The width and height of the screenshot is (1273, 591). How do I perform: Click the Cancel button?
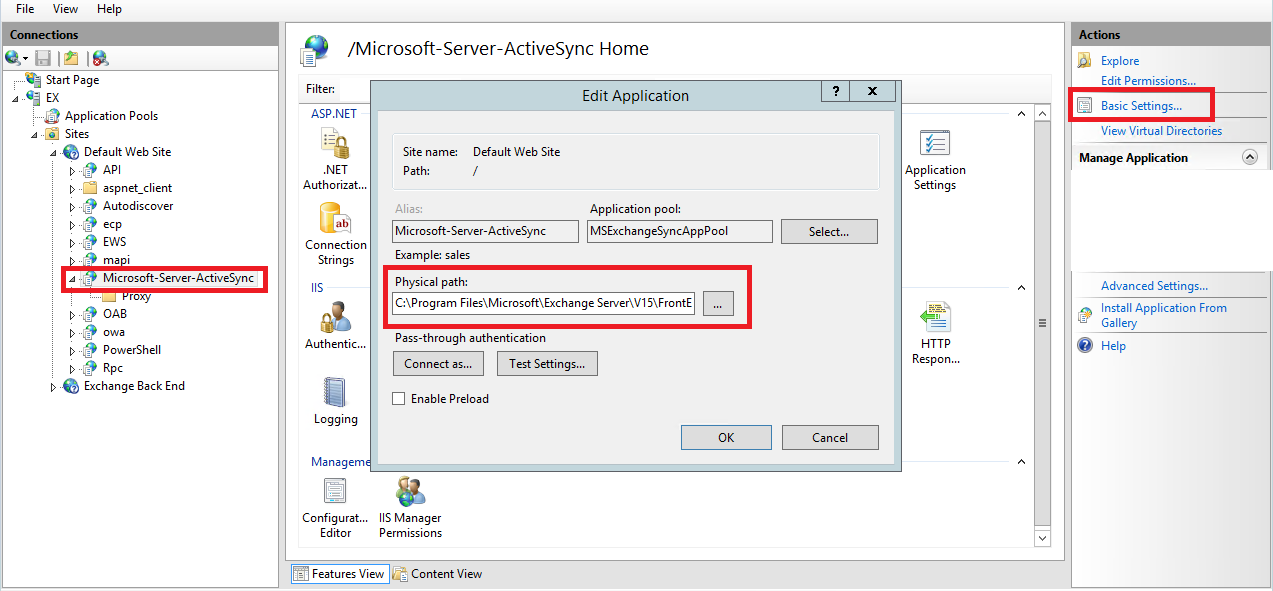pyautogui.click(x=830, y=437)
